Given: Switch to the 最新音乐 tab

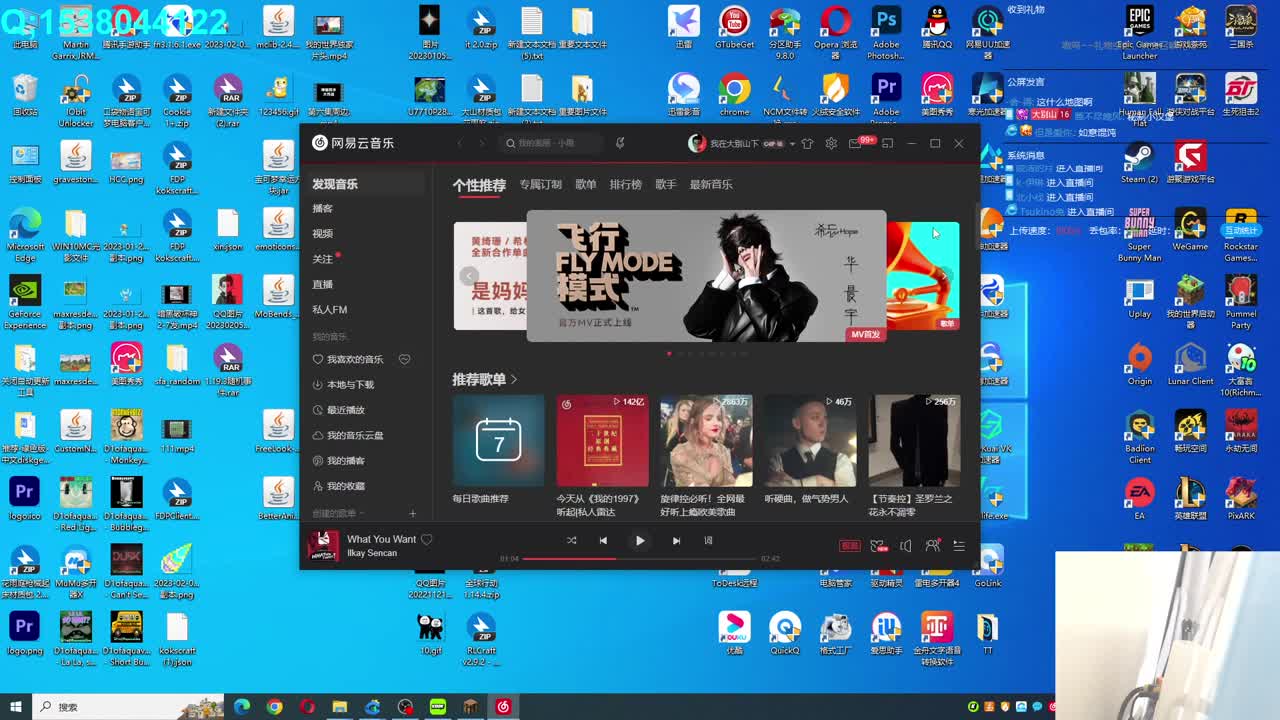Looking at the screenshot, I should point(711,184).
